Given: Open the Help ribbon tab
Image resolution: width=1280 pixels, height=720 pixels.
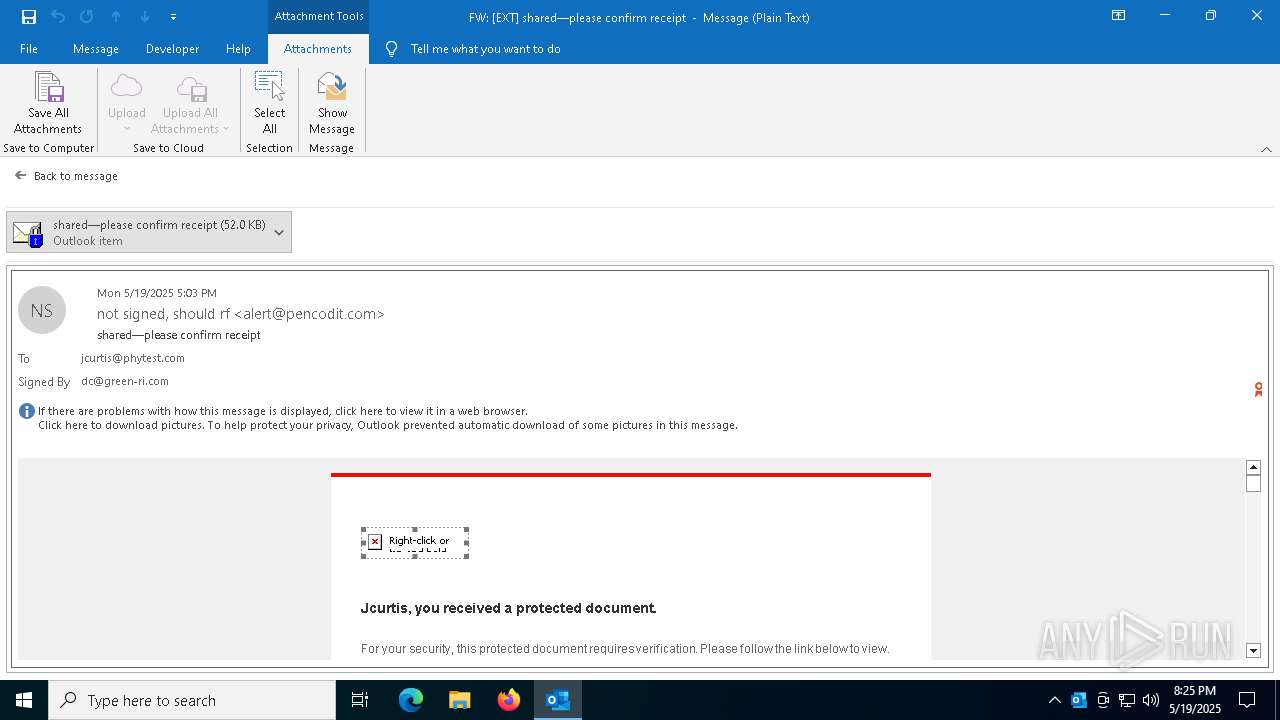Looking at the screenshot, I should (x=238, y=49).
